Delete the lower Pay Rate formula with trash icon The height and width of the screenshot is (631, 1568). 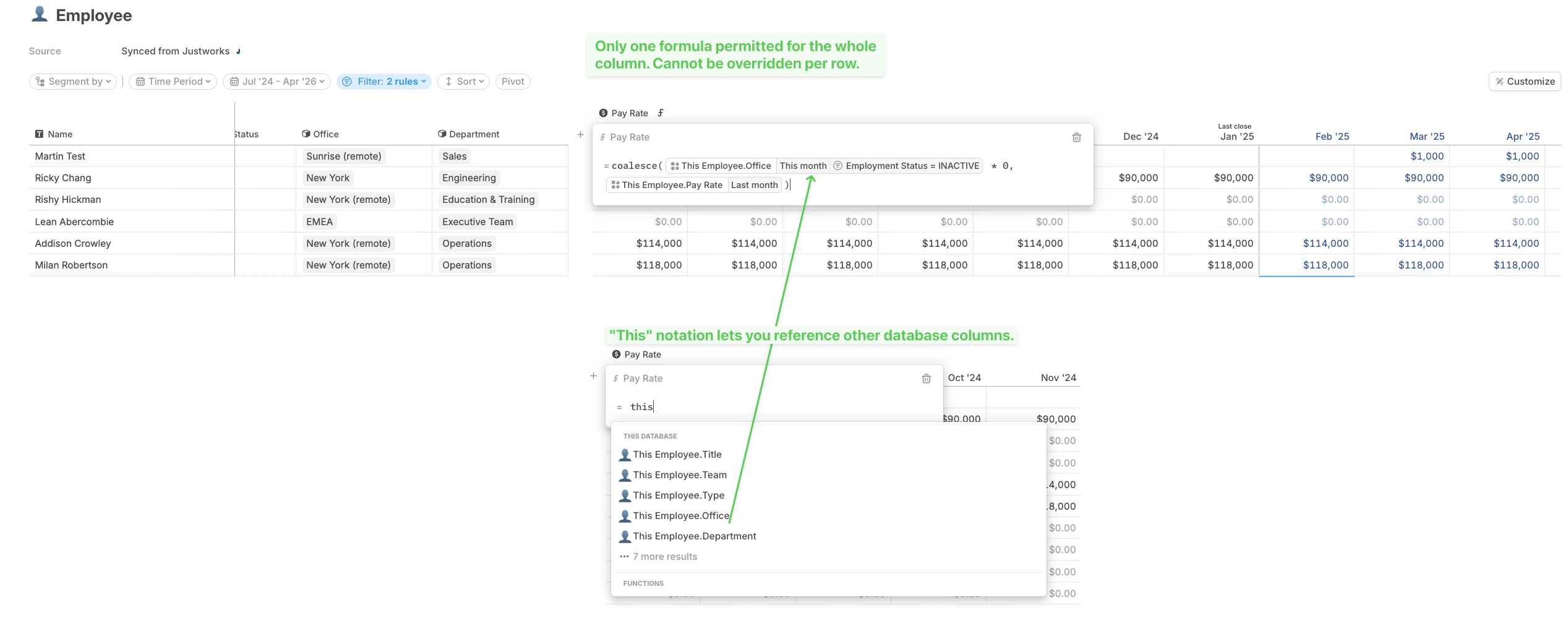click(x=927, y=379)
